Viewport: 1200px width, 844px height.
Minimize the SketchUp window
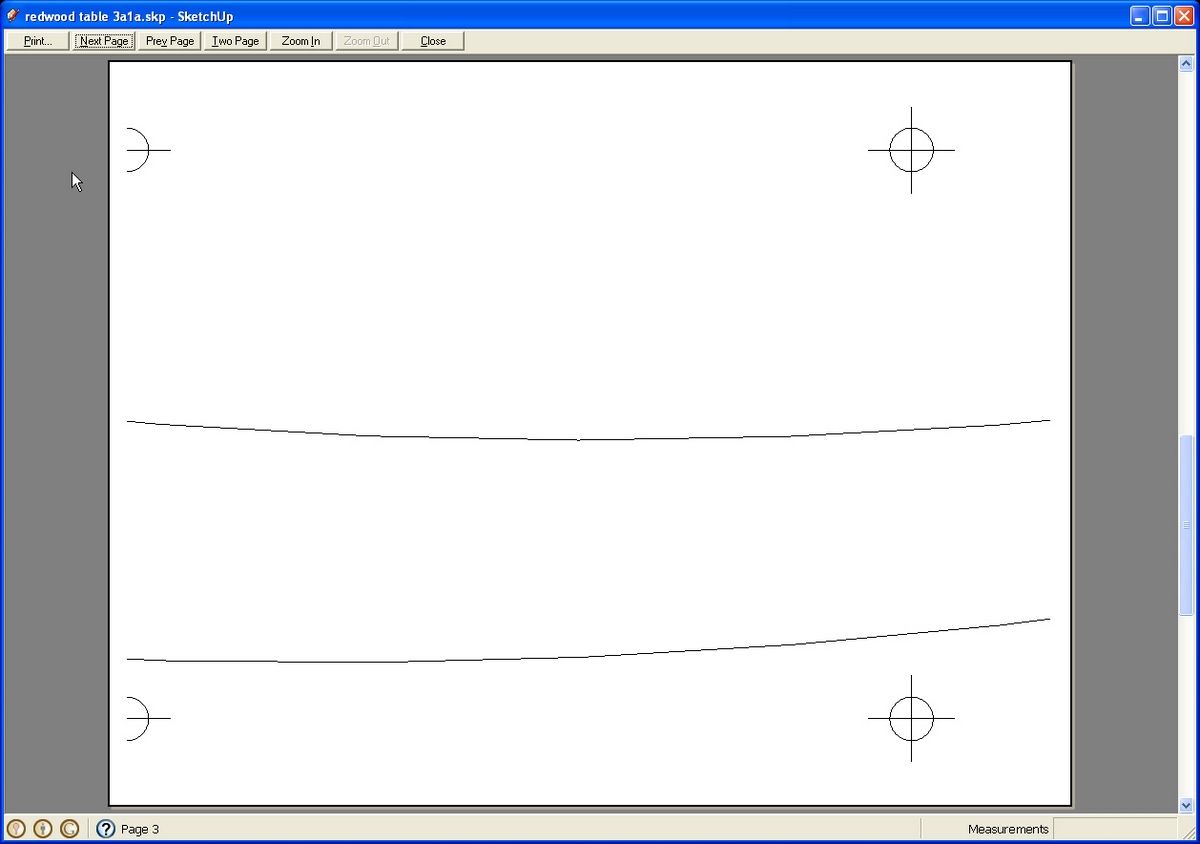[1140, 16]
